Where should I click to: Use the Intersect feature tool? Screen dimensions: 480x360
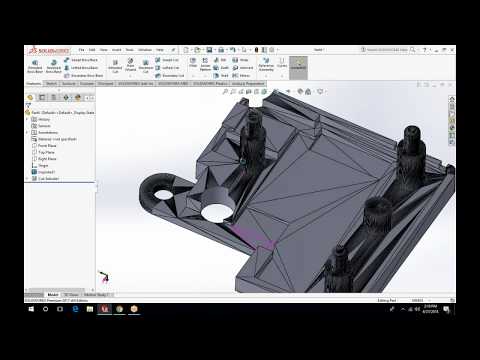click(243, 68)
